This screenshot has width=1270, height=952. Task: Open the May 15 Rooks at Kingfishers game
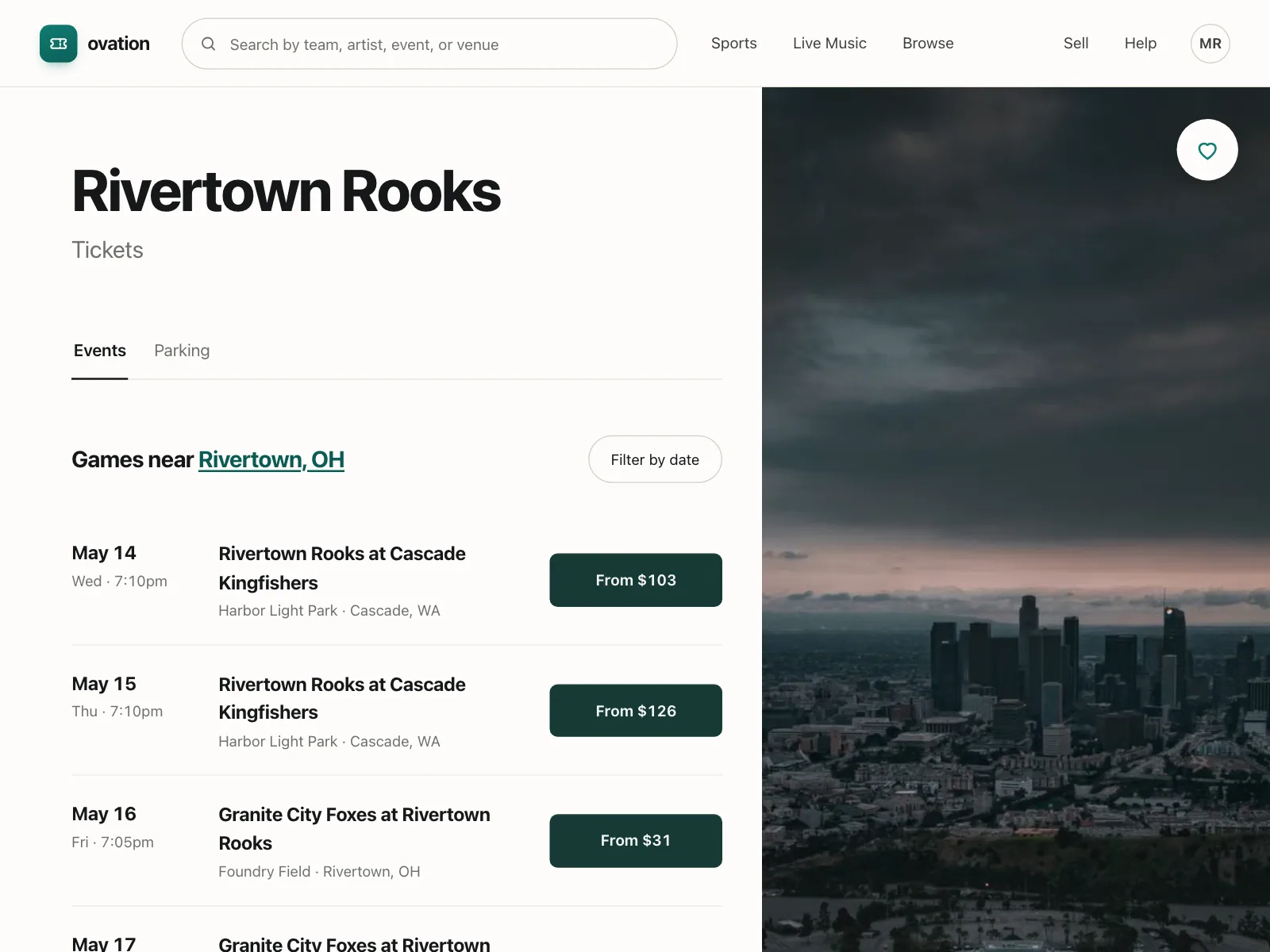[342, 698]
